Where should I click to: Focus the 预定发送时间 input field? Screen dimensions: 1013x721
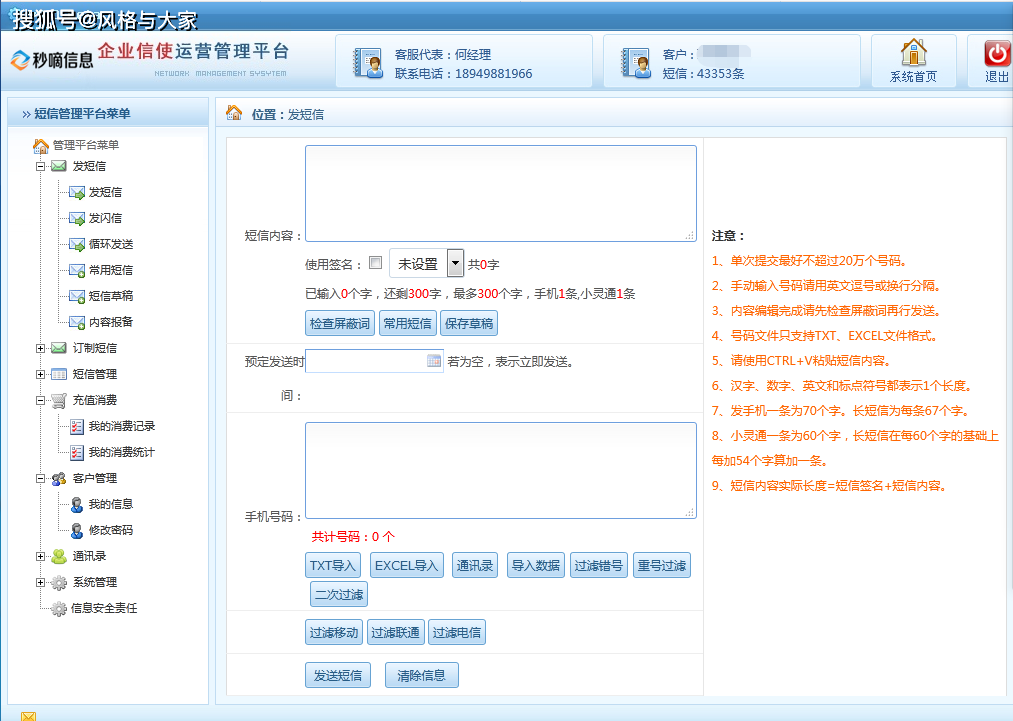pyautogui.click(x=374, y=361)
